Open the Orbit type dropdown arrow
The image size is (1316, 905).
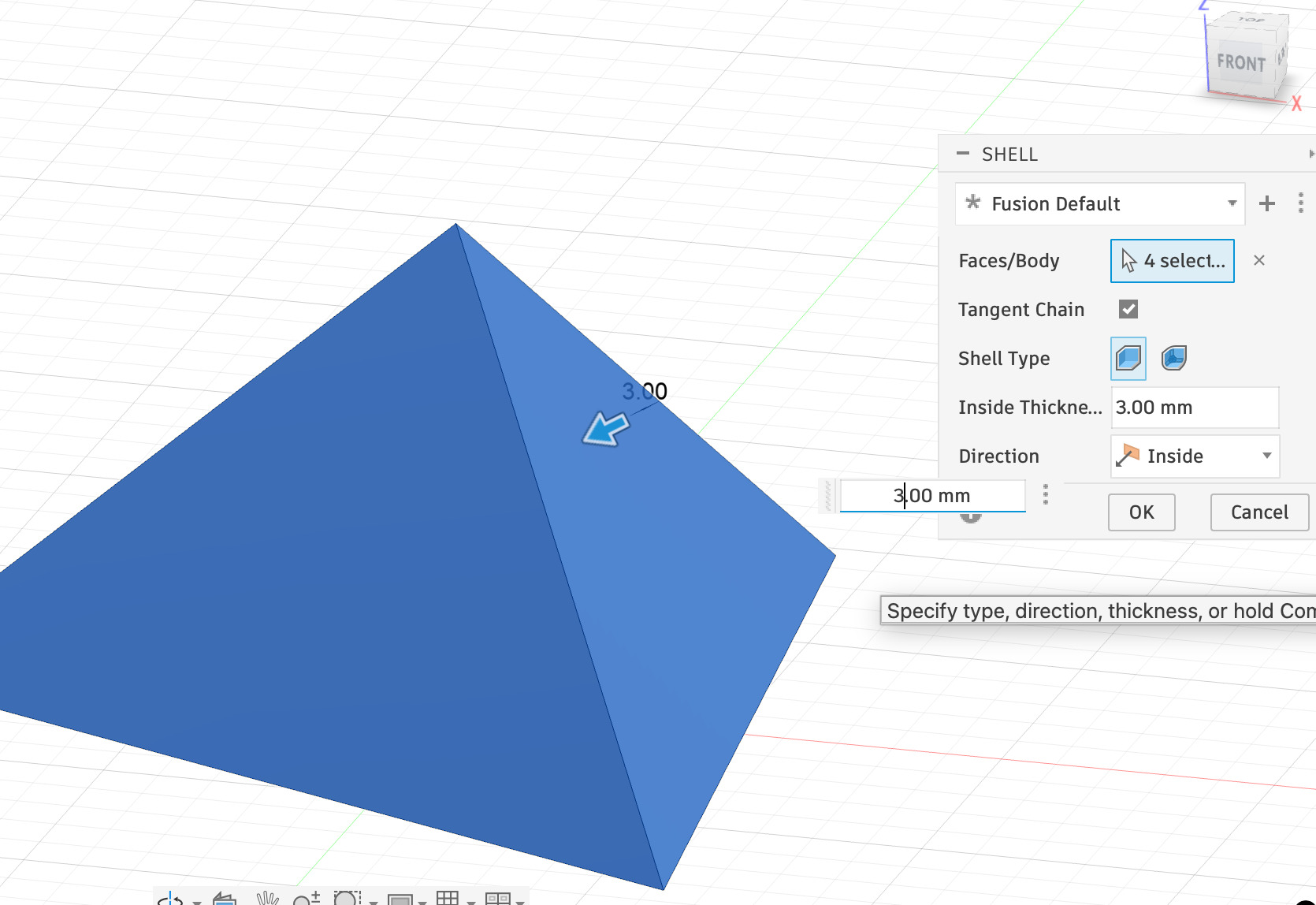197,902
